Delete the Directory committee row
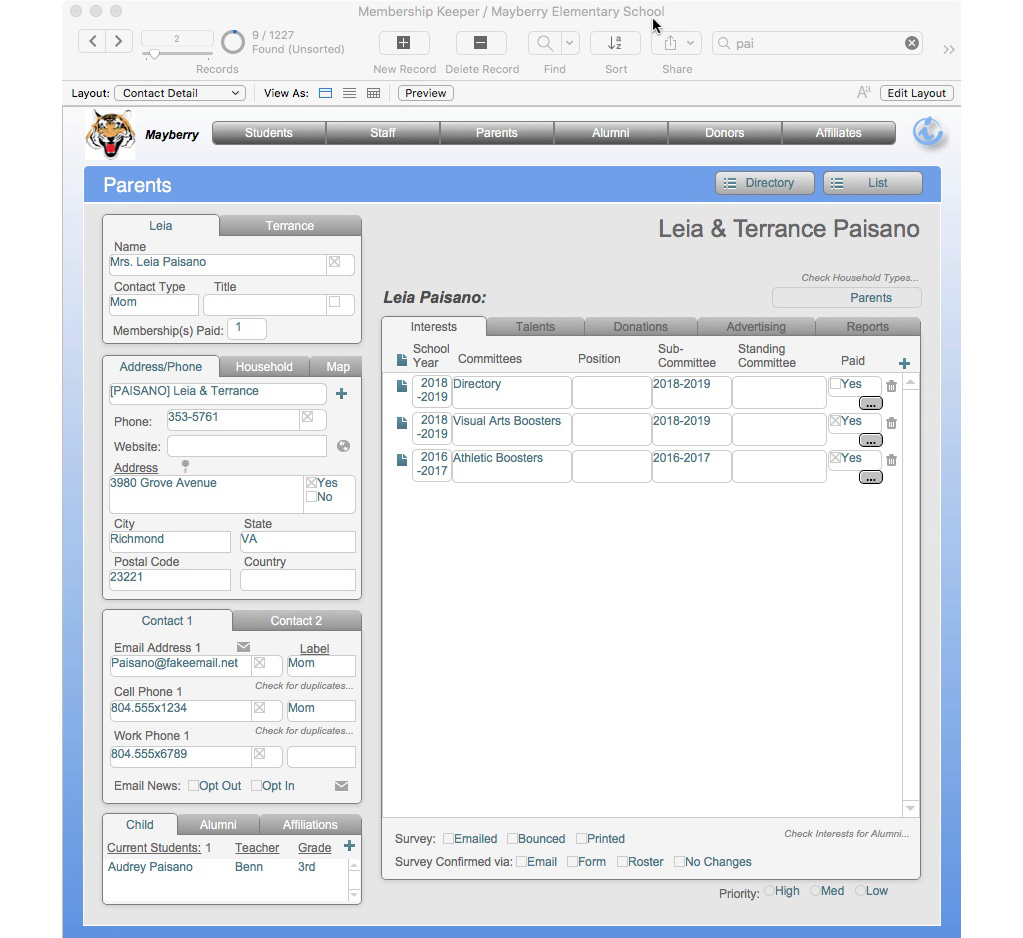The image size is (1023, 938). pos(891,386)
